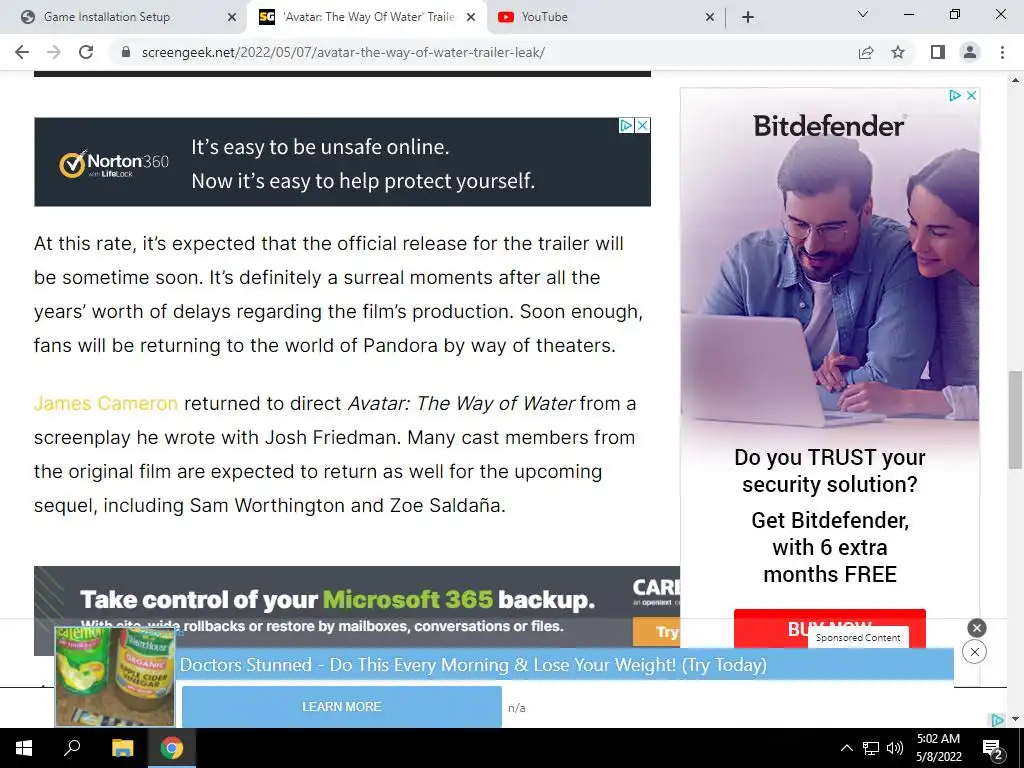
Task: Close the Bitdefender sidebar ad
Action: pyautogui.click(x=972, y=95)
